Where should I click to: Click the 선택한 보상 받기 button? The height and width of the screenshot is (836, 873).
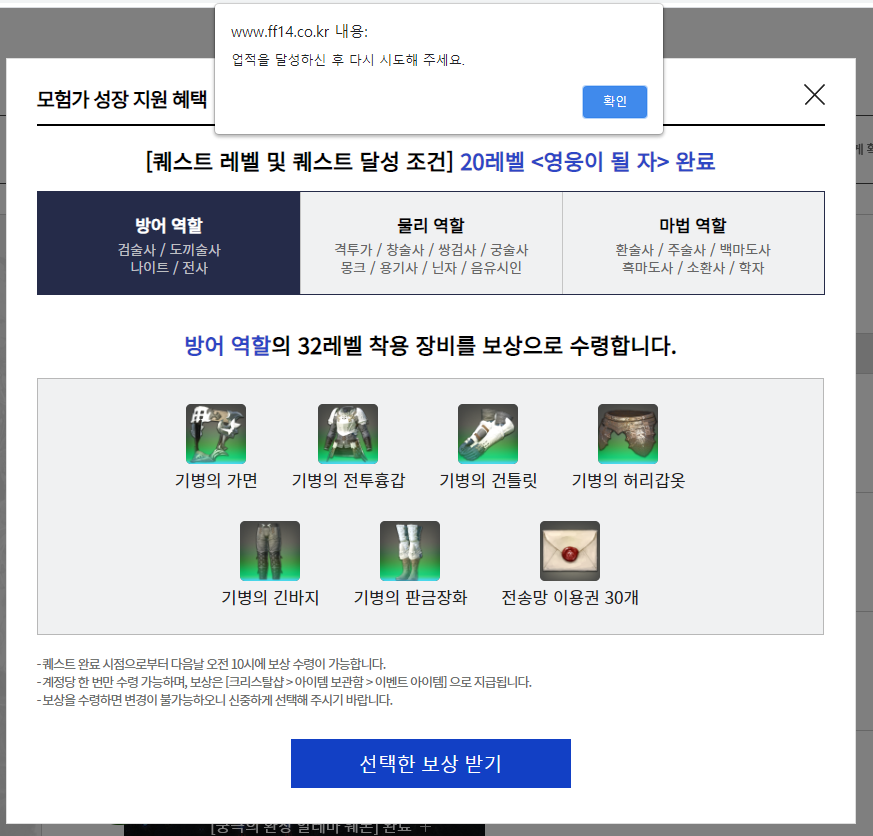click(x=430, y=764)
